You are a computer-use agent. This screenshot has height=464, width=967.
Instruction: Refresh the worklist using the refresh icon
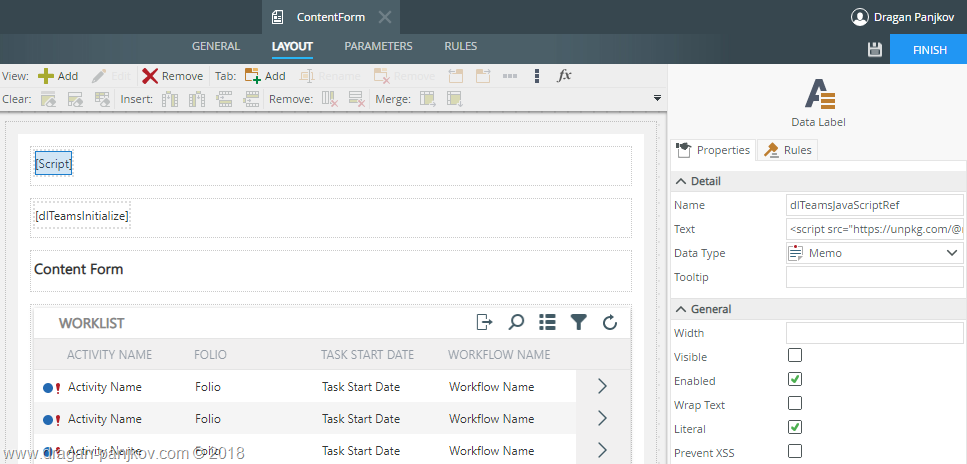pos(610,322)
